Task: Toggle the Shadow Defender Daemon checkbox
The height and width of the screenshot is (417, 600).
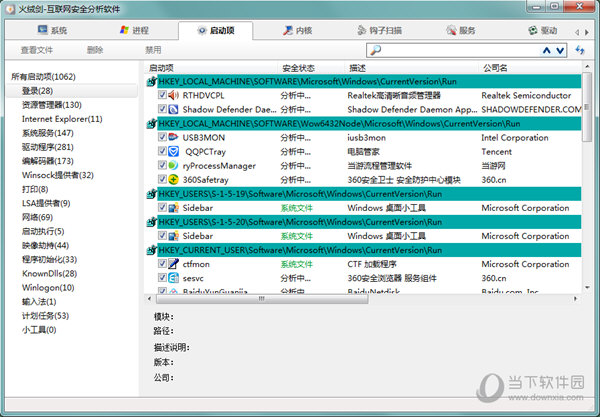Action: coord(162,109)
